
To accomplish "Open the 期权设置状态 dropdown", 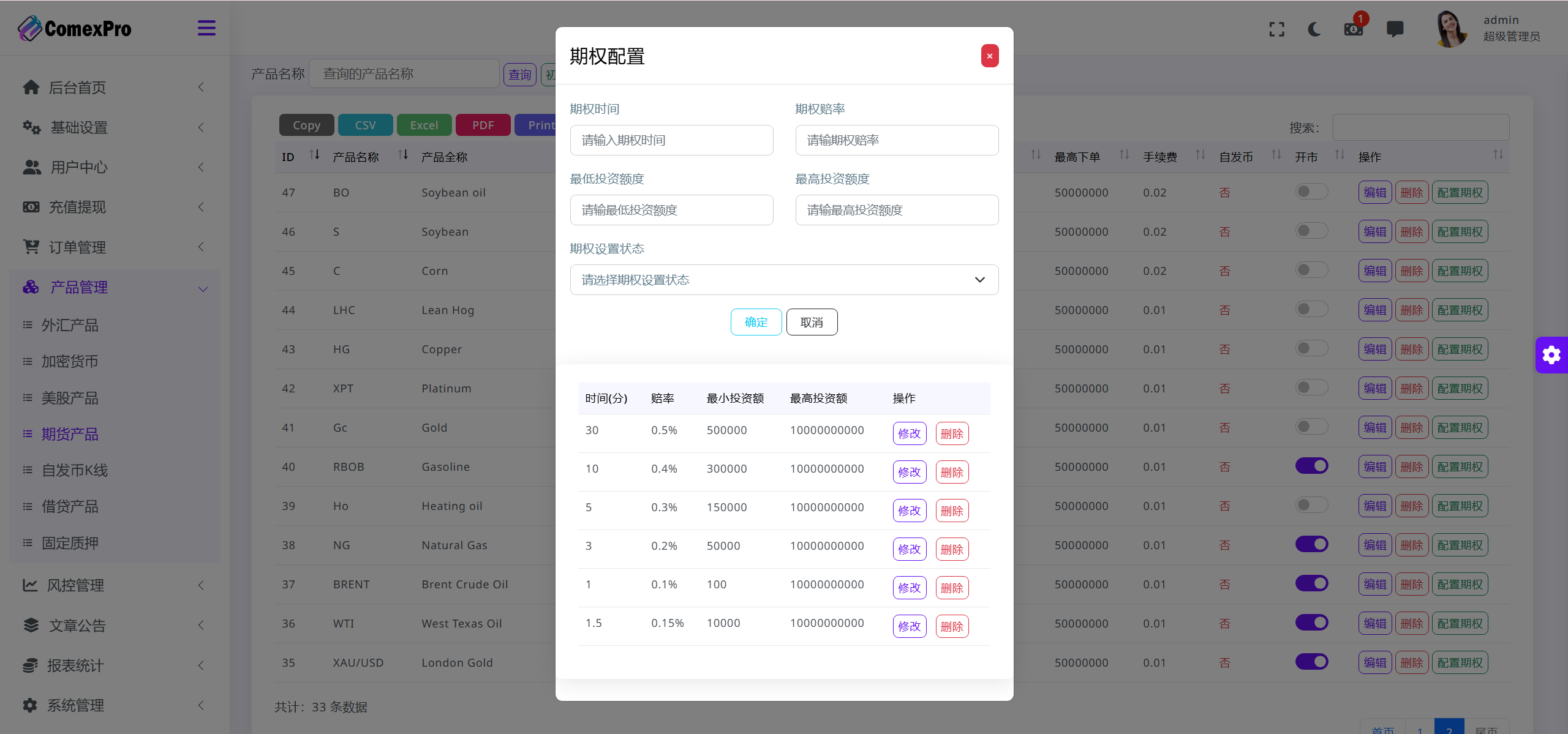I will 784,280.
